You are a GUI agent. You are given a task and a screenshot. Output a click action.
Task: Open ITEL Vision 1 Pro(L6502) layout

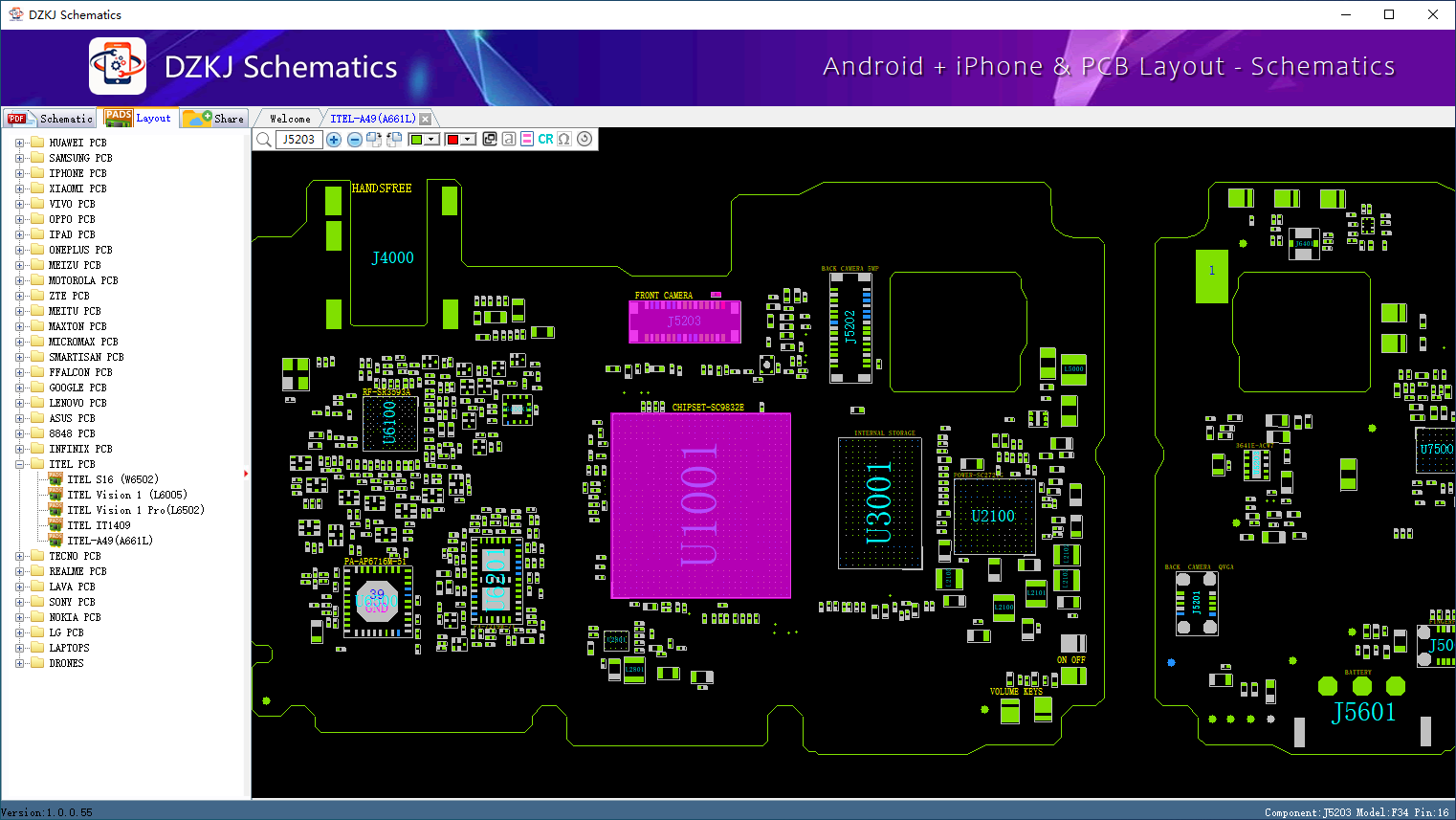(x=136, y=510)
